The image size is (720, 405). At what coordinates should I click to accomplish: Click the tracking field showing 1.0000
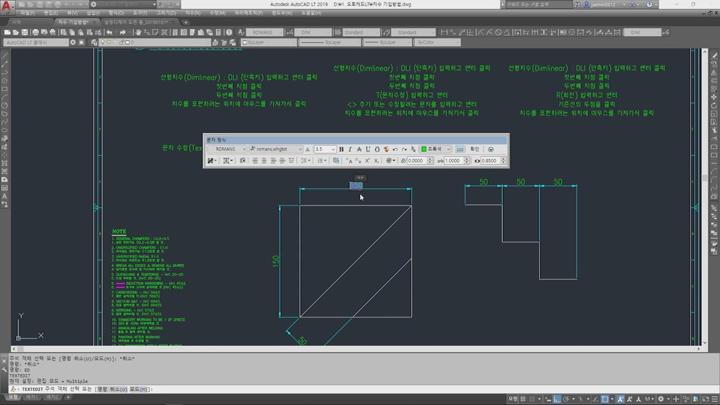454,161
